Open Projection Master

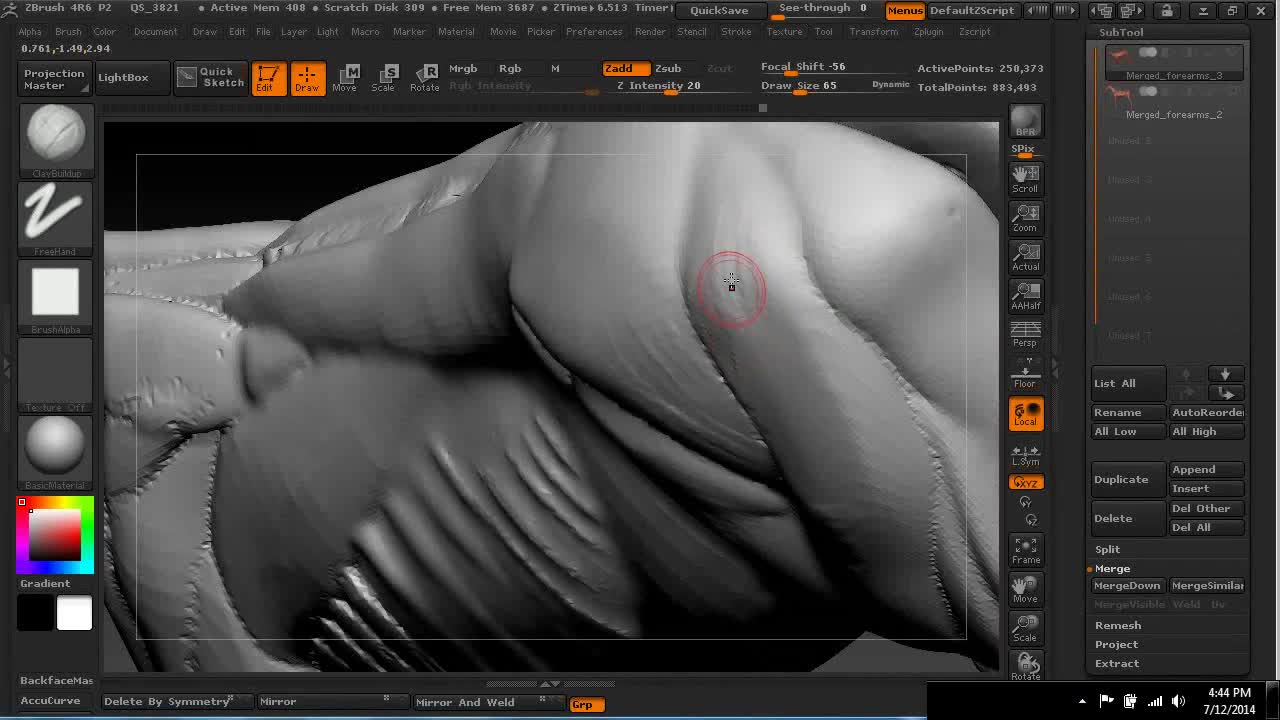tap(54, 79)
